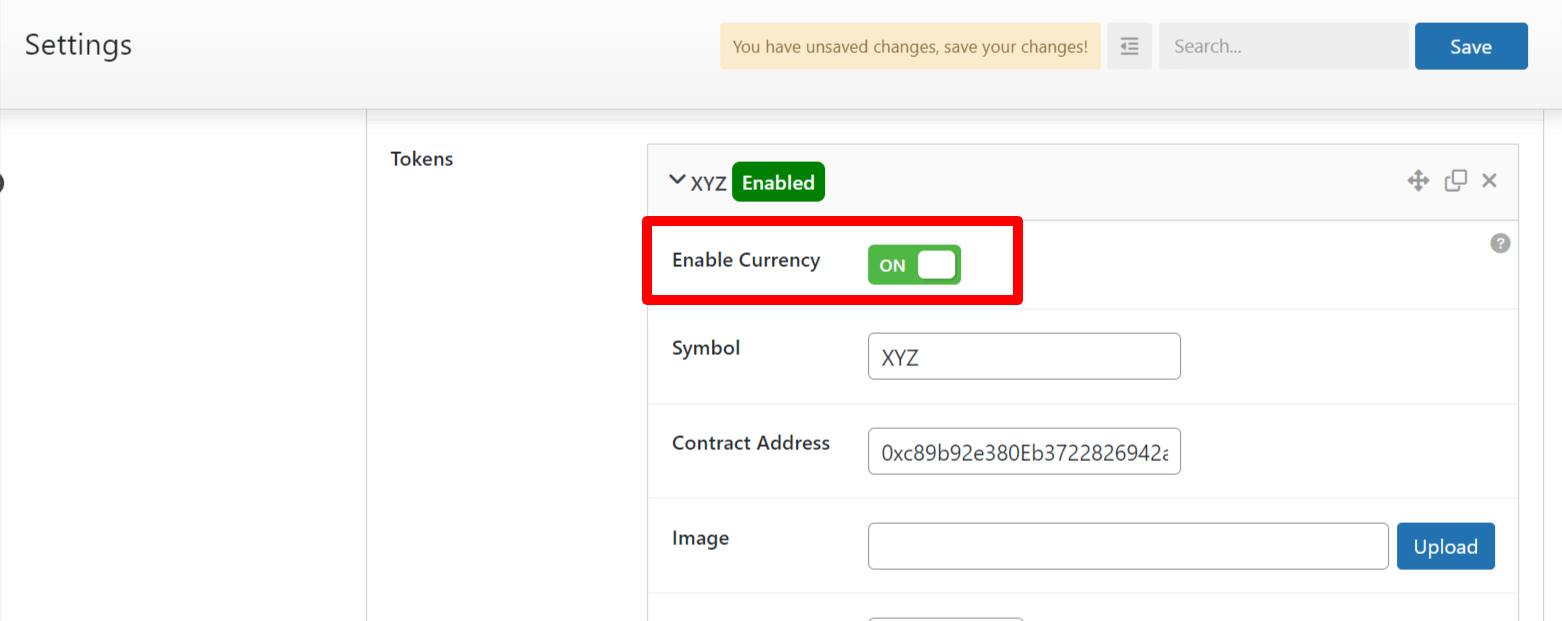
Task: Select the Tokens section label
Action: click(421, 158)
